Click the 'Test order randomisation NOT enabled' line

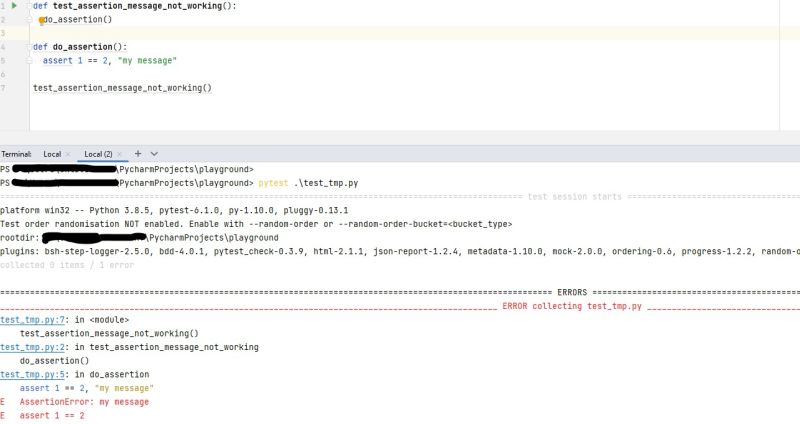[x=256, y=224]
